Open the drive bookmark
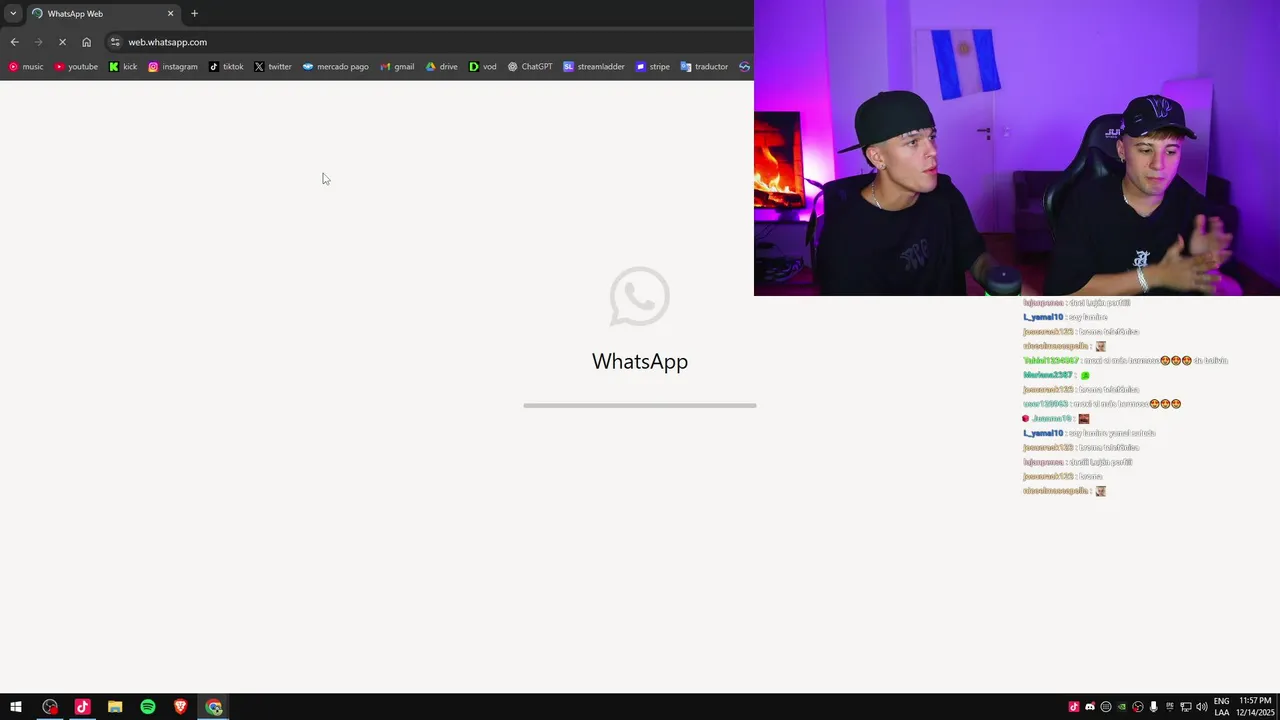The image size is (1280, 720). coord(441,67)
